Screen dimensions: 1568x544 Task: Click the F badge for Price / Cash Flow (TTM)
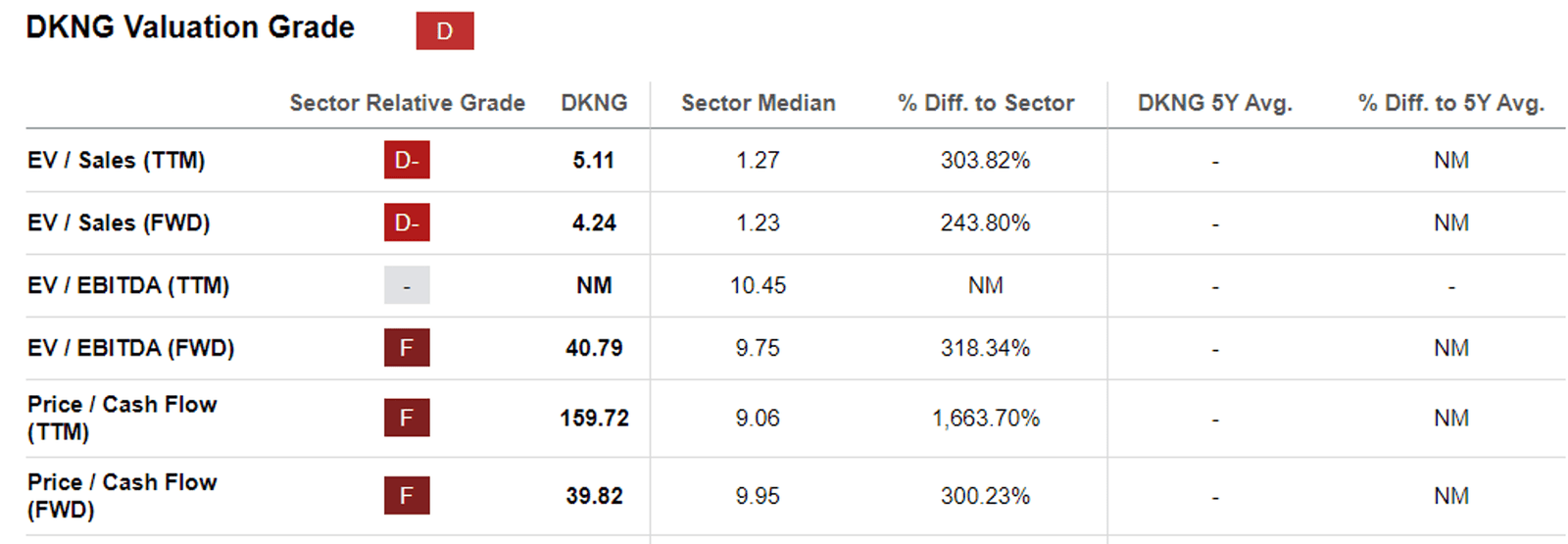tap(407, 419)
